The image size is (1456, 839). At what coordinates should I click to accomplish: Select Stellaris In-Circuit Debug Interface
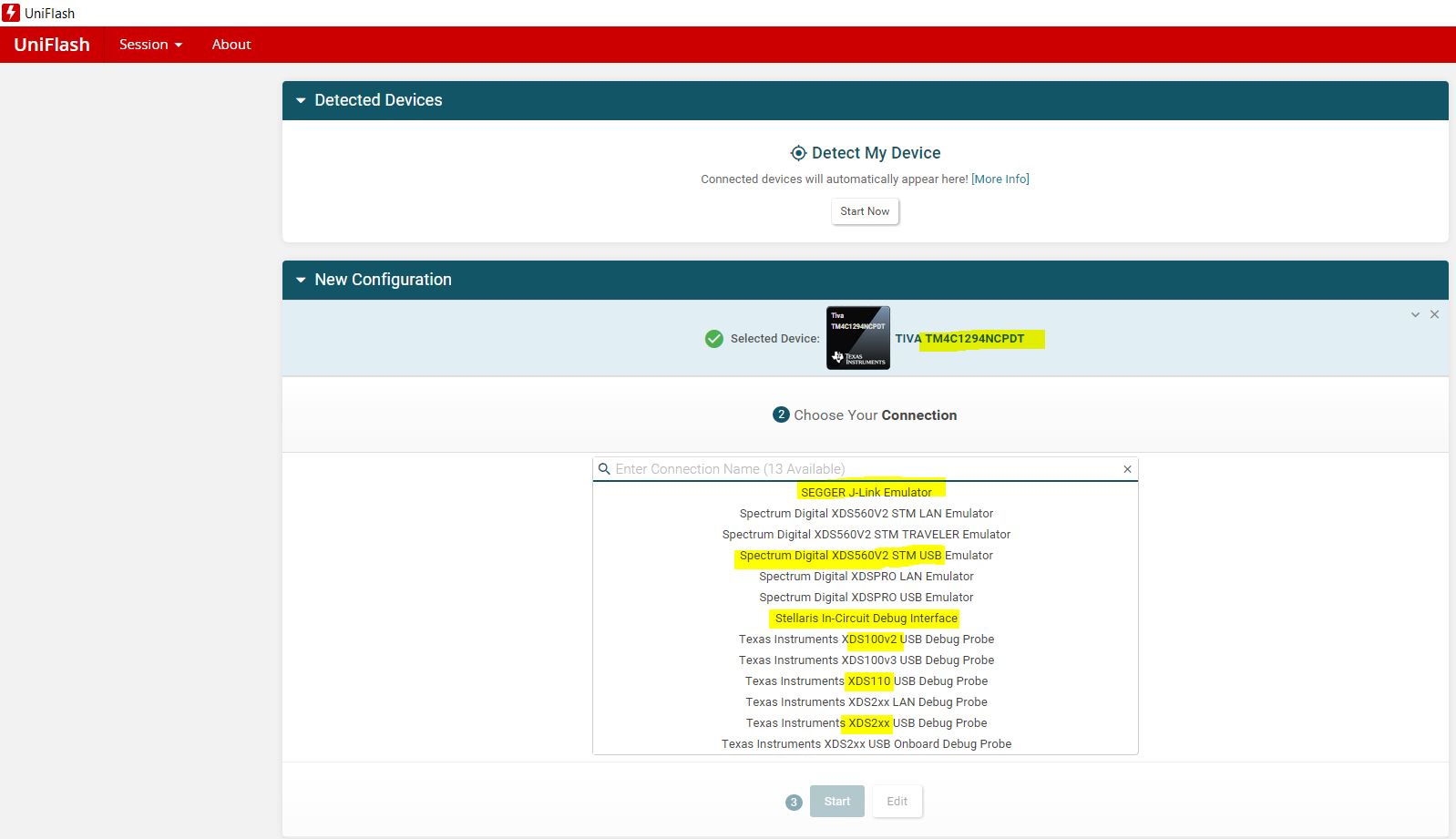point(866,619)
